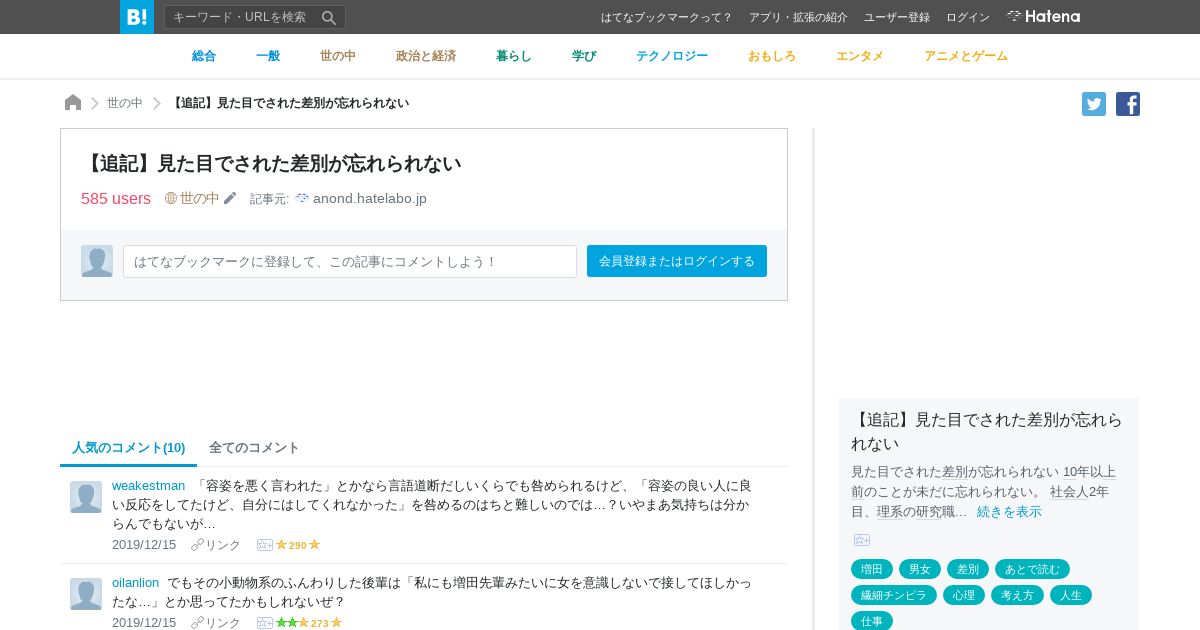Open the アプリ・拡張の紹介 link
The height and width of the screenshot is (630, 1200).
pyautogui.click(x=798, y=17)
